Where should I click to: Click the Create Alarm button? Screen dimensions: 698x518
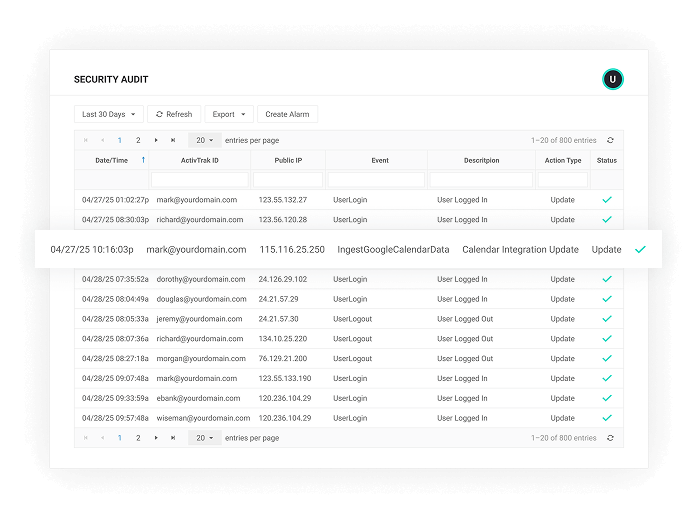287,114
